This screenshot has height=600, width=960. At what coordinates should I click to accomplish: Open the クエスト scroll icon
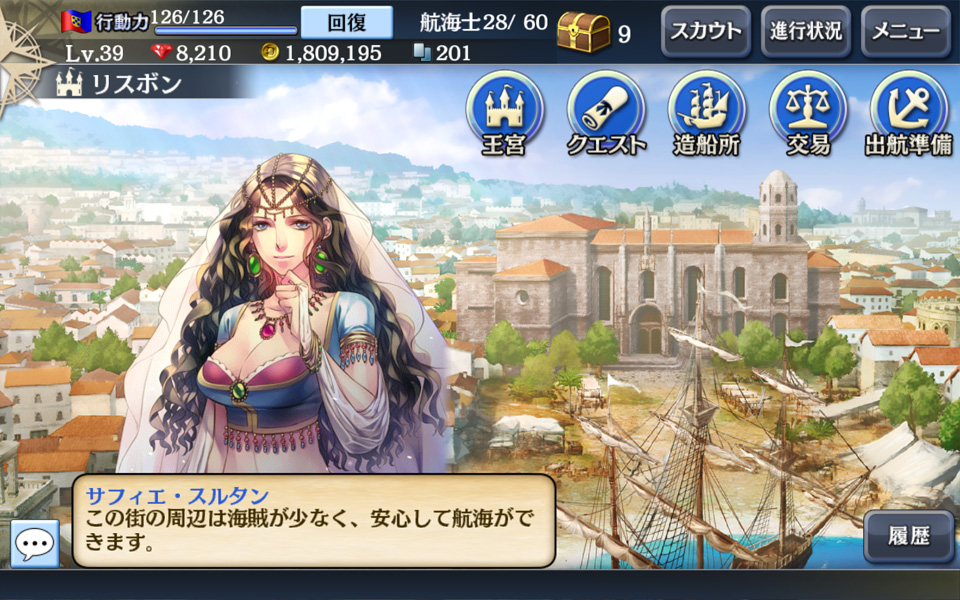coord(606,114)
